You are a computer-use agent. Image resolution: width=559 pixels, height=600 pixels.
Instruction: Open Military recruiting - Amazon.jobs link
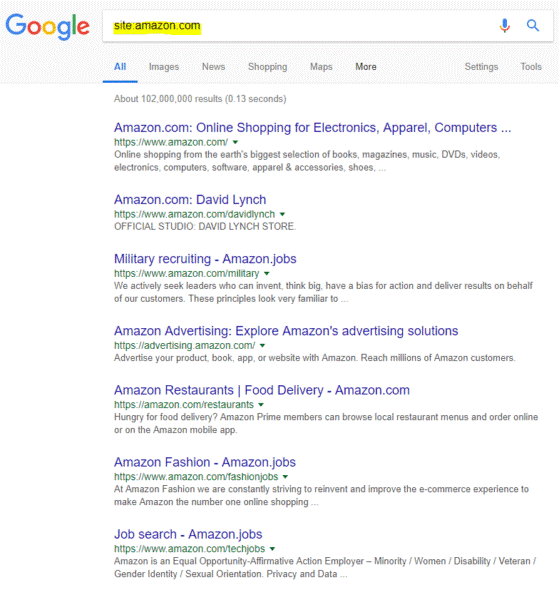(205, 259)
